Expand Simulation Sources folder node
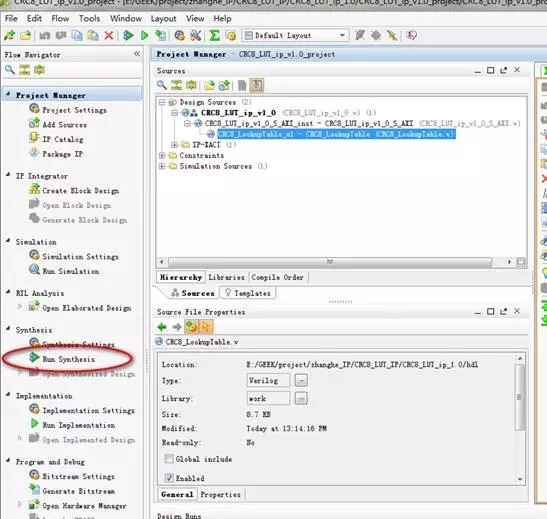The width and height of the screenshot is (547, 519). [x=162, y=166]
